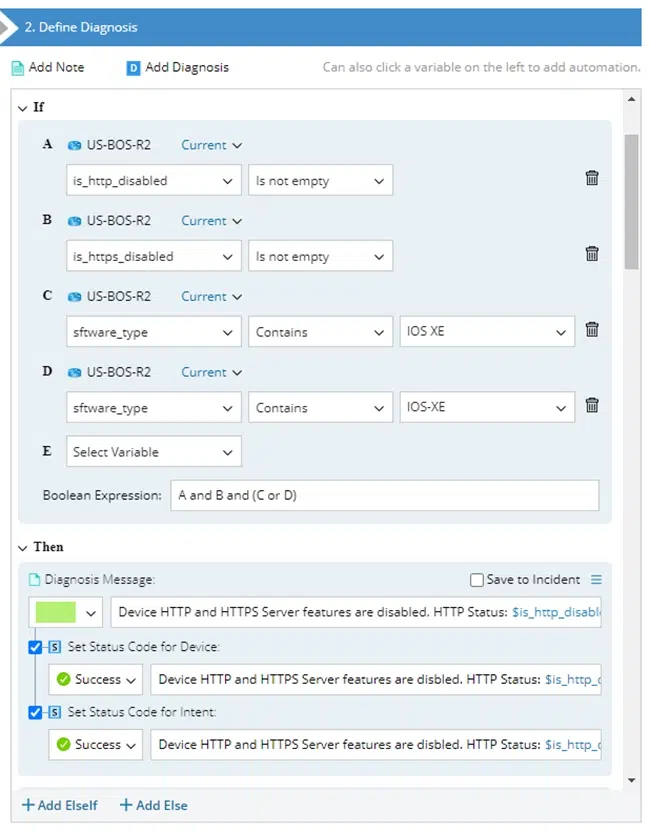The image size is (650, 831).
Task: Click the Add Note icon
Action: 19,67
